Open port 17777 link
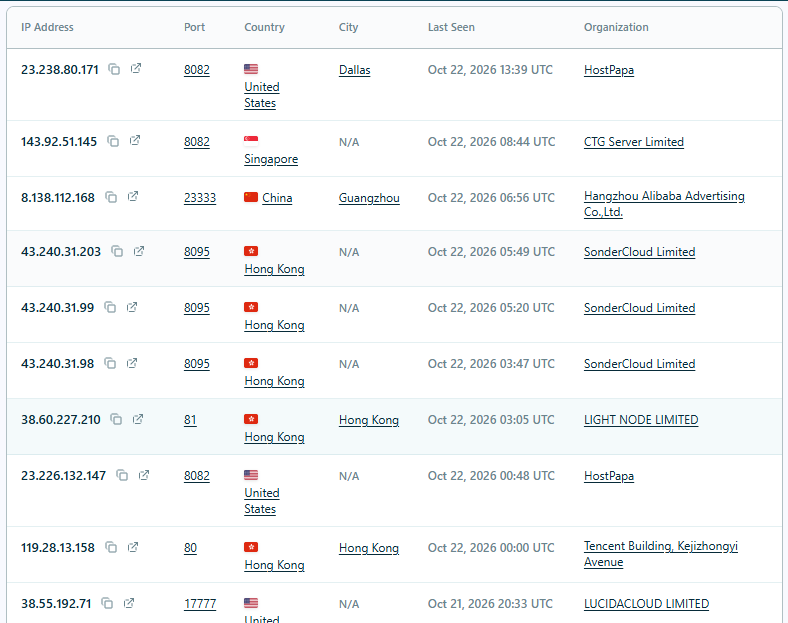Image resolution: width=788 pixels, height=623 pixels. click(200, 604)
